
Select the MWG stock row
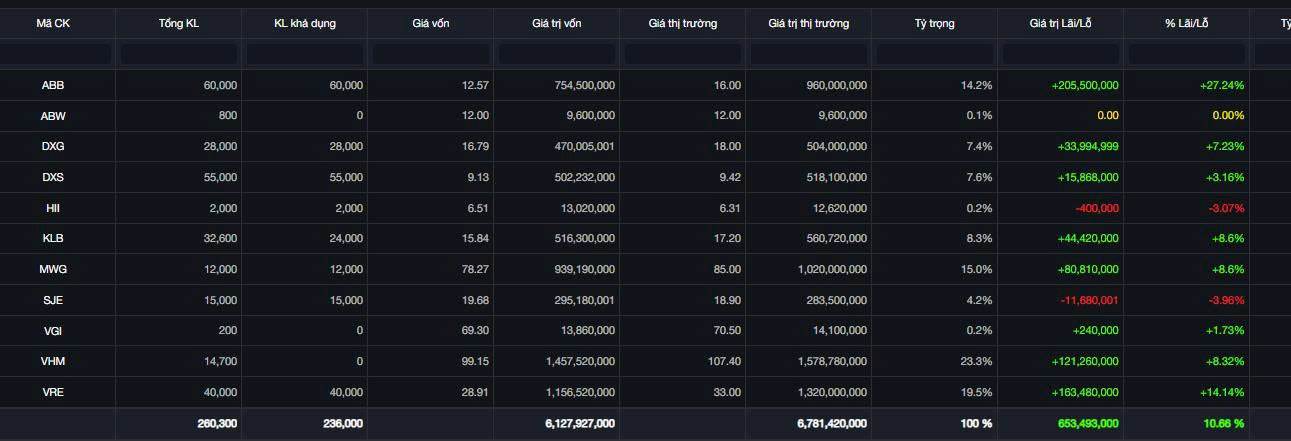point(53,269)
